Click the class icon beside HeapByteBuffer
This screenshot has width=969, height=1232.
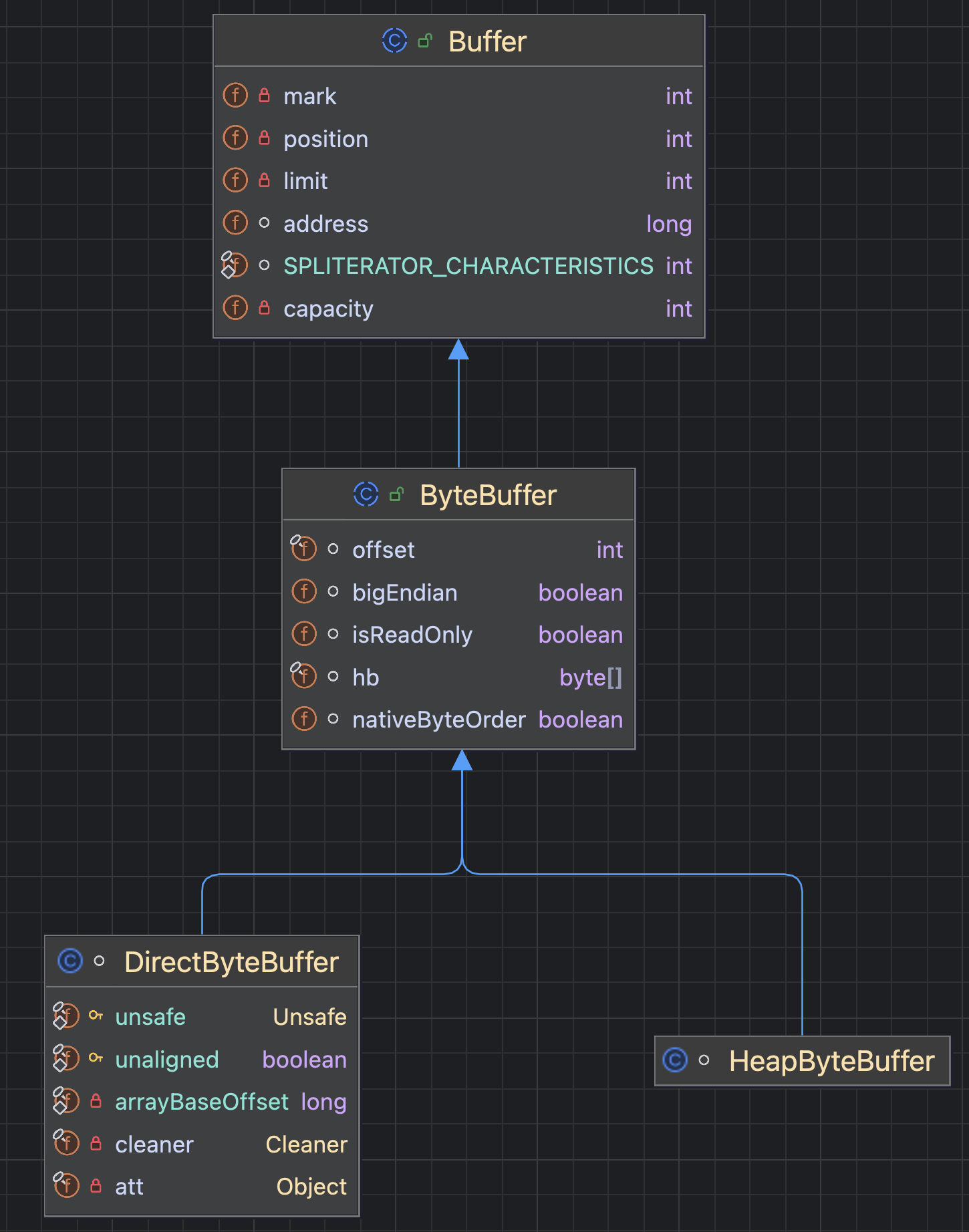pos(675,1060)
